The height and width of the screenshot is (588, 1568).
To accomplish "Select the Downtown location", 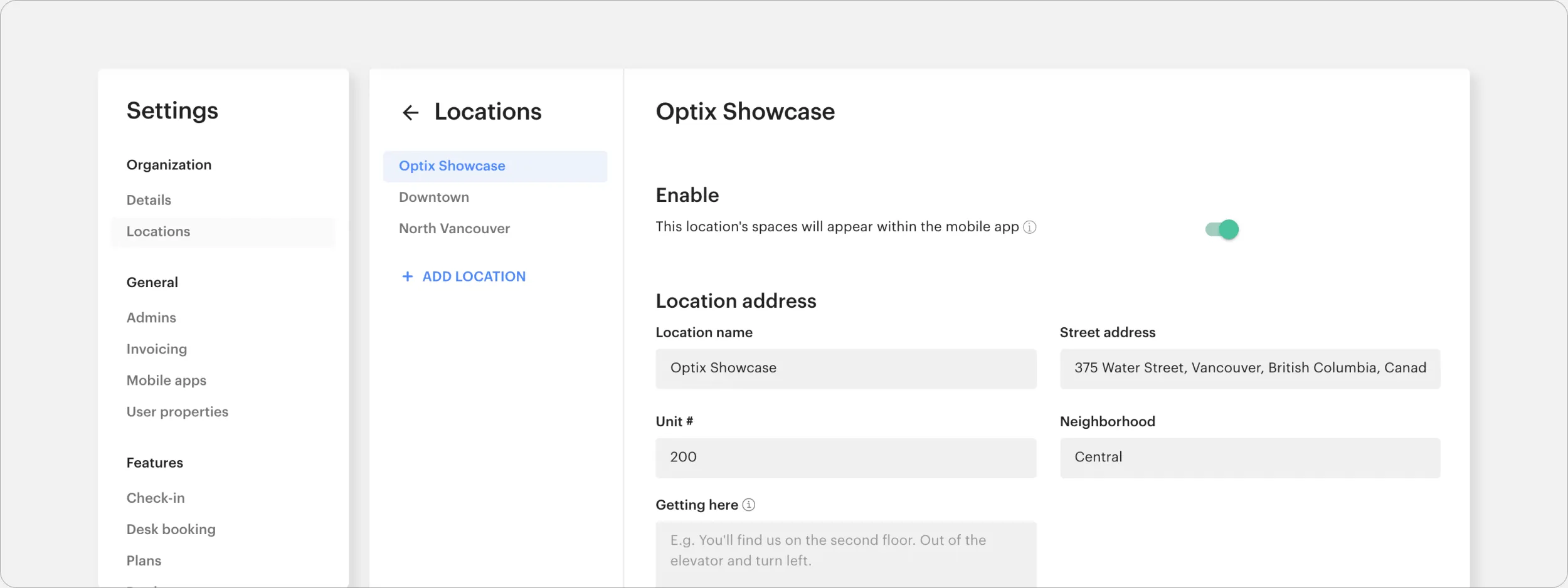I will [434, 197].
